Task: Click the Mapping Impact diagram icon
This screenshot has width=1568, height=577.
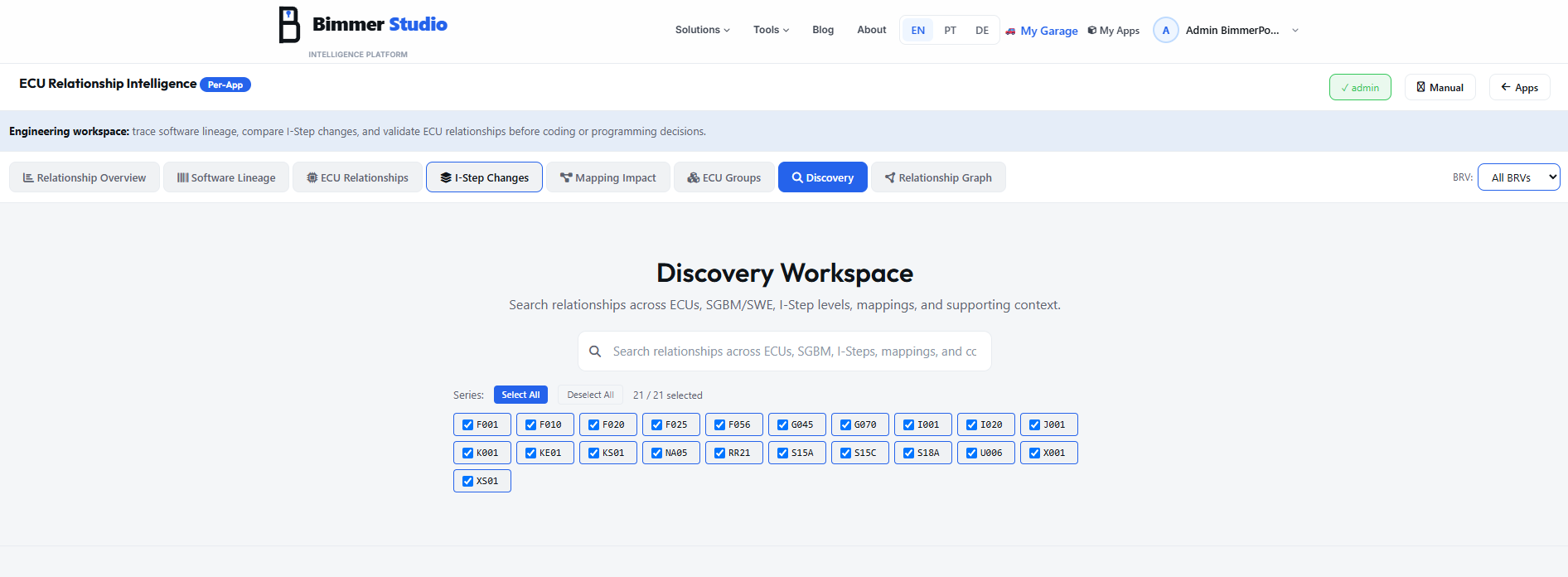Action: [x=566, y=177]
